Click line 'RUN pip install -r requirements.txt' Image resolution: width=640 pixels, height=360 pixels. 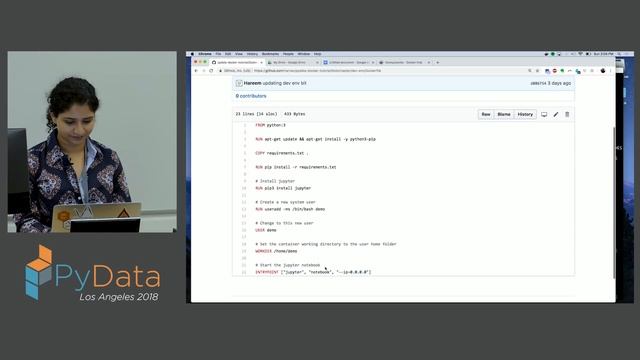pyautogui.click(x=296, y=167)
